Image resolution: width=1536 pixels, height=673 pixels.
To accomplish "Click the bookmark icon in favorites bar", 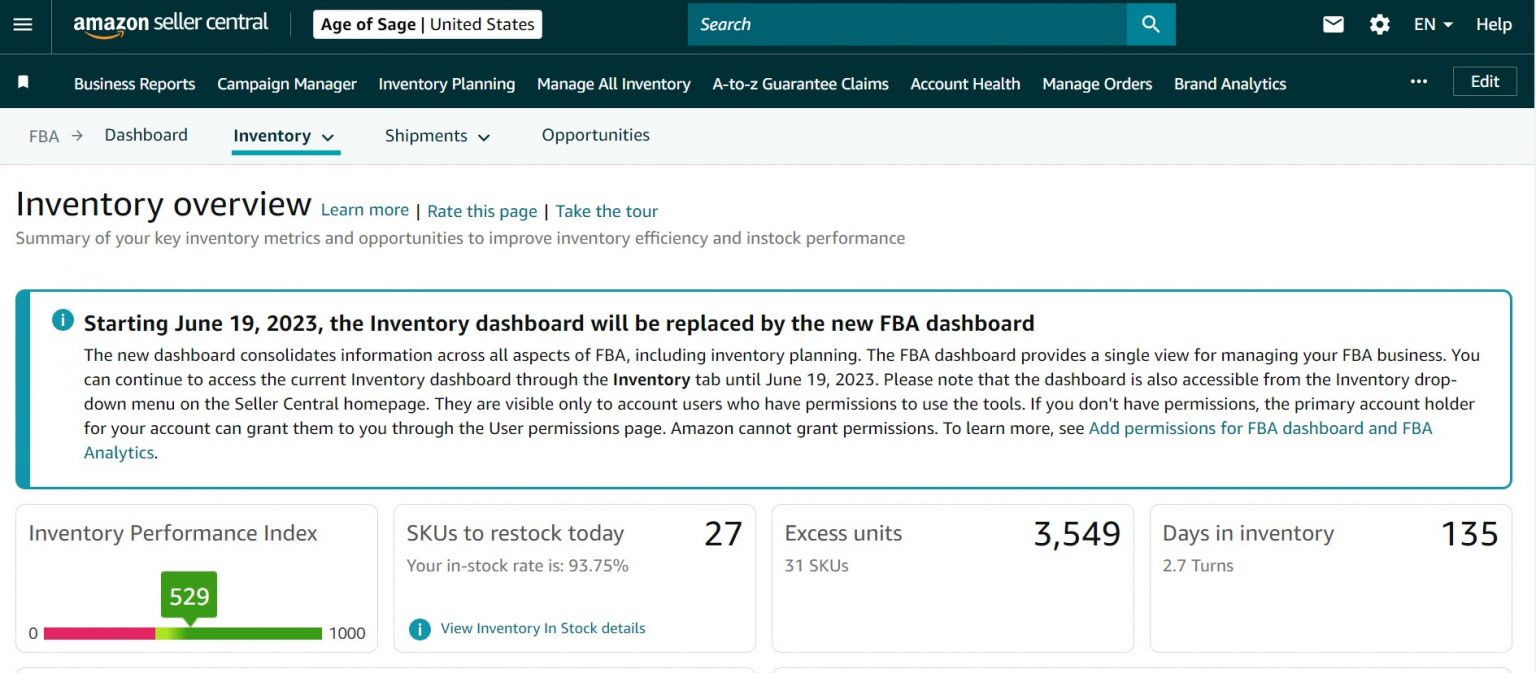I will click(23, 82).
